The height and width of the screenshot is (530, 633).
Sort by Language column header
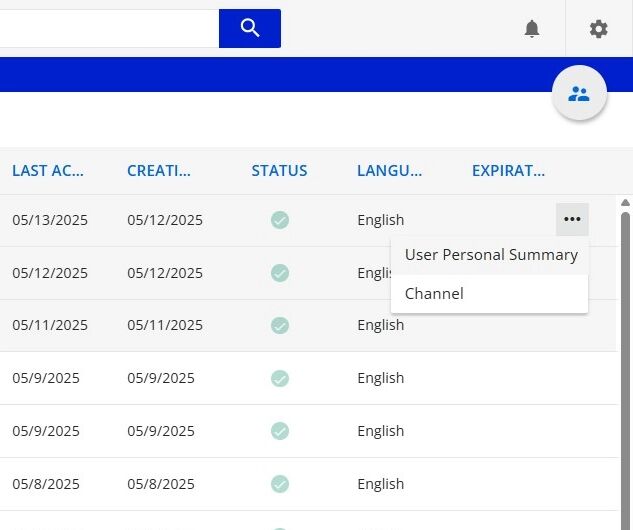pos(389,171)
